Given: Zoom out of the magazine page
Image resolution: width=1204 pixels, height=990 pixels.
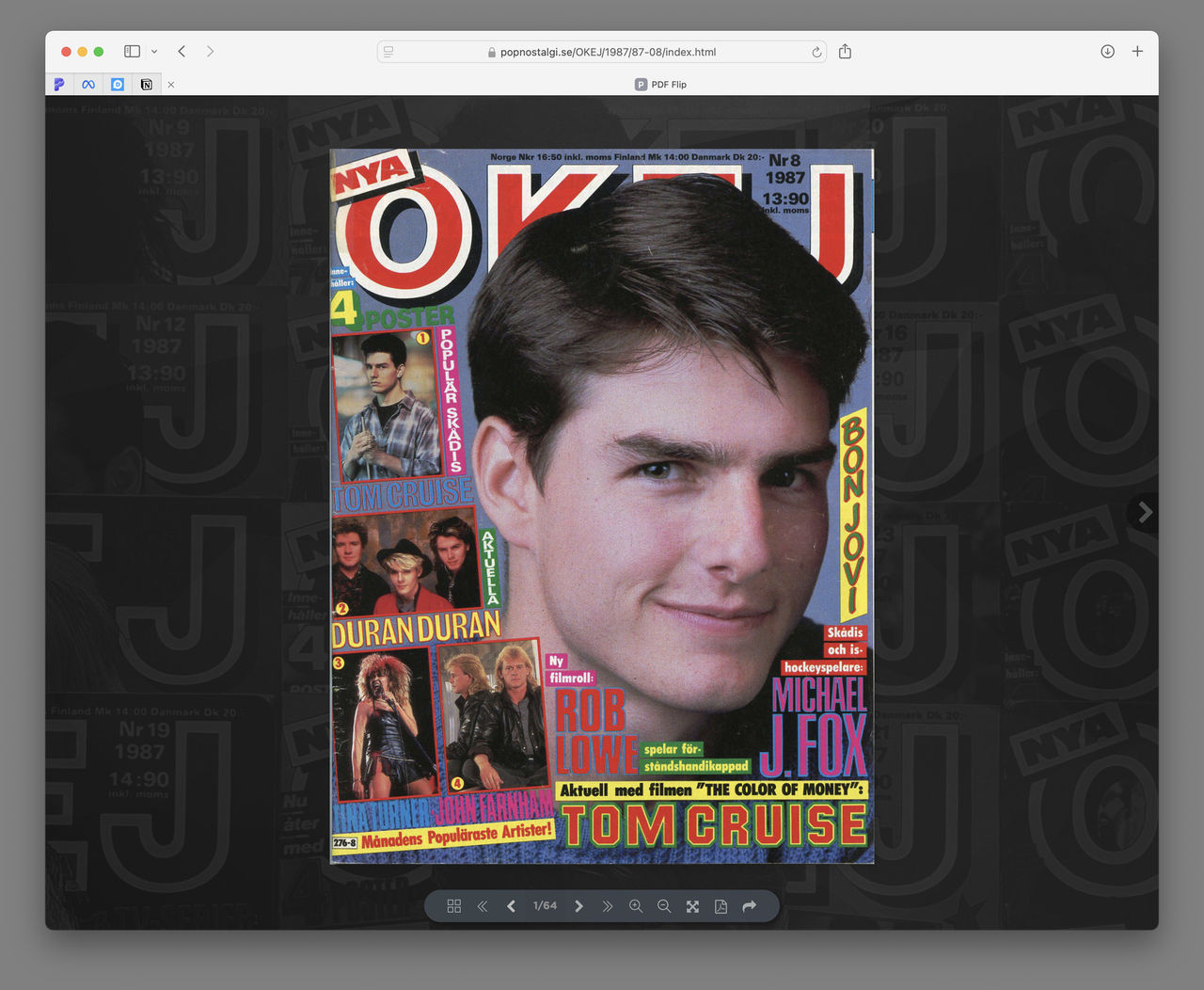Looking at the screenshot, I should point(664,906).
